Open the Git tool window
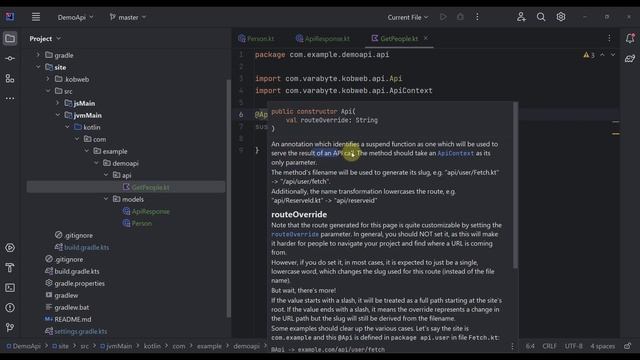The height and width of the screenshot is (360, 640). (10, 327)
